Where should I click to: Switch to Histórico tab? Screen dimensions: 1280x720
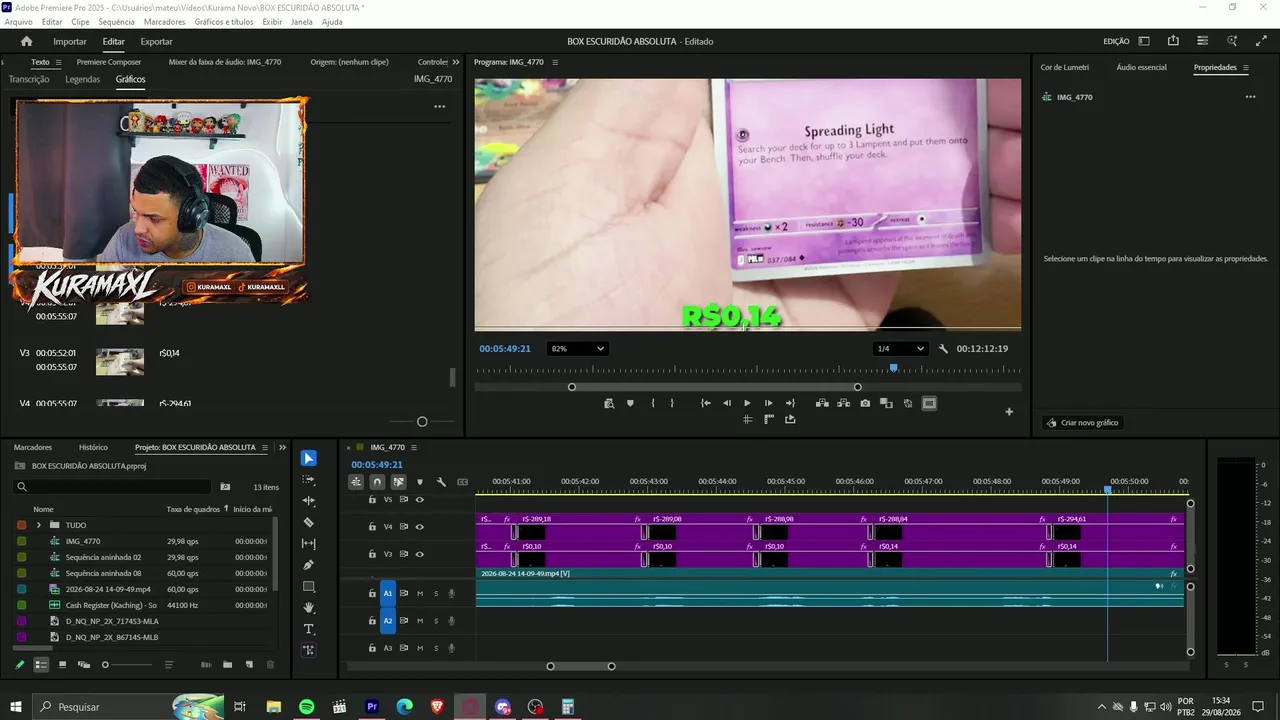[93, 447]
